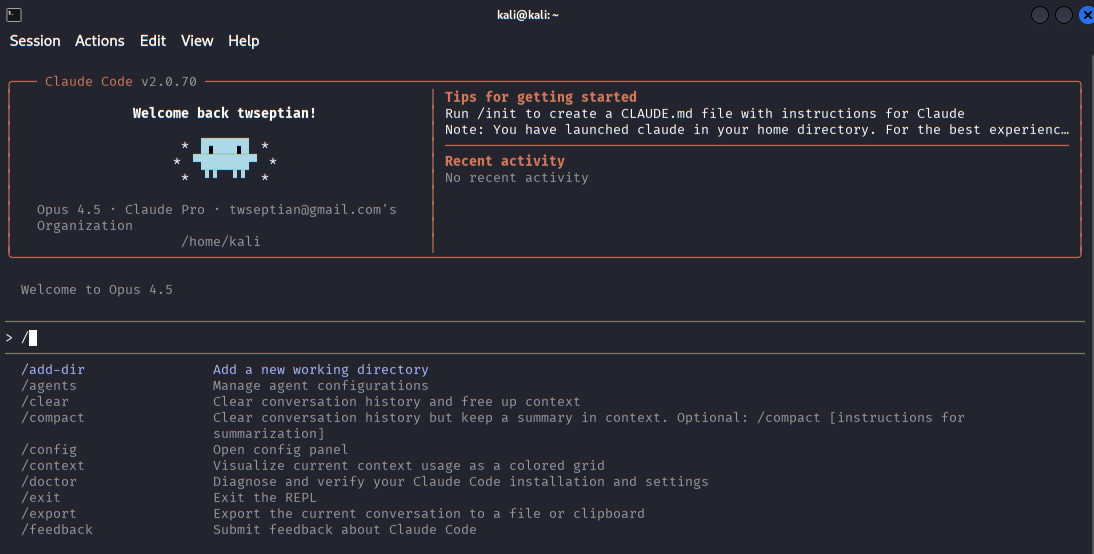Click the terminal icon in title bar
1094x554 pixels.
14,14
